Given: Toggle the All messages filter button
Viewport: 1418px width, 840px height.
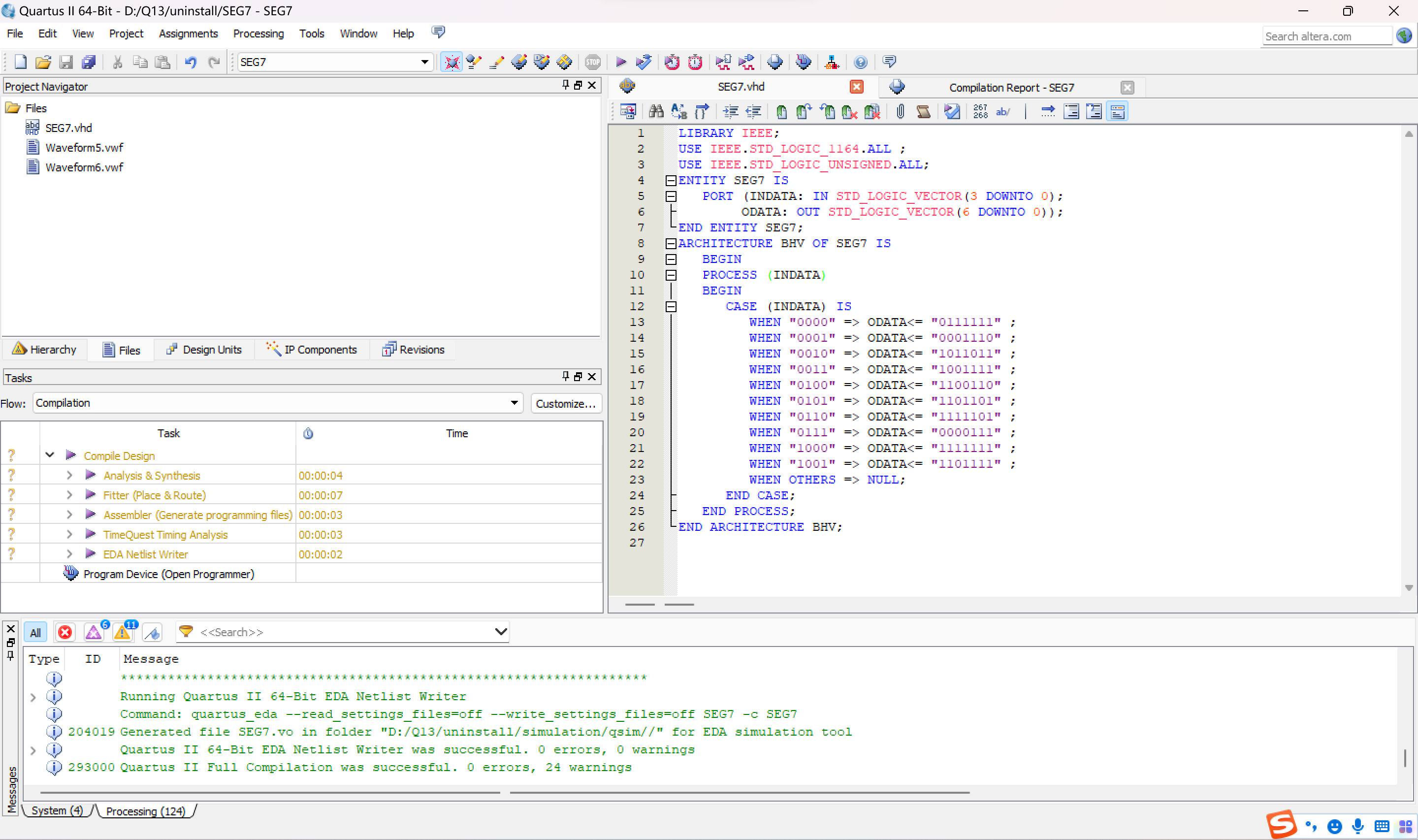Looking at the screenshot, I should pyautogui.click(x=35, y=632).
